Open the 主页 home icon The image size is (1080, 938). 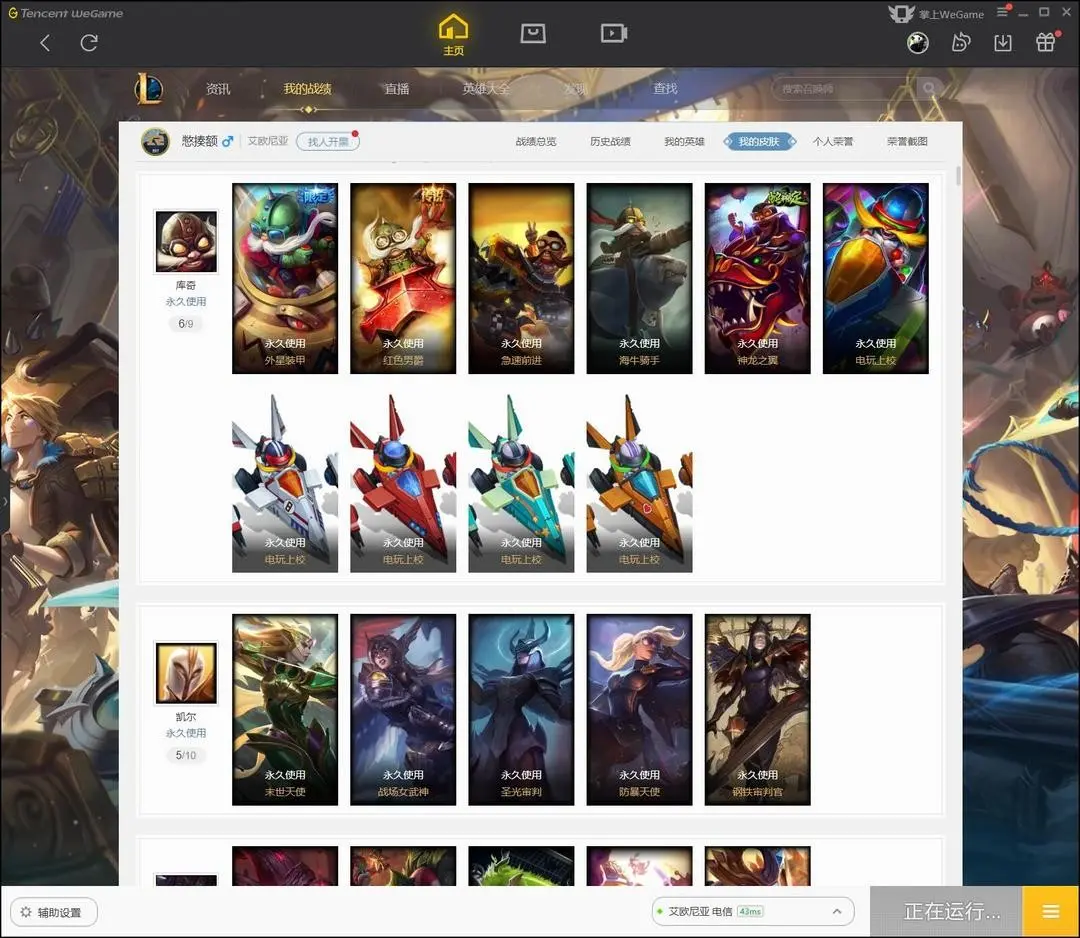[453, 36]
